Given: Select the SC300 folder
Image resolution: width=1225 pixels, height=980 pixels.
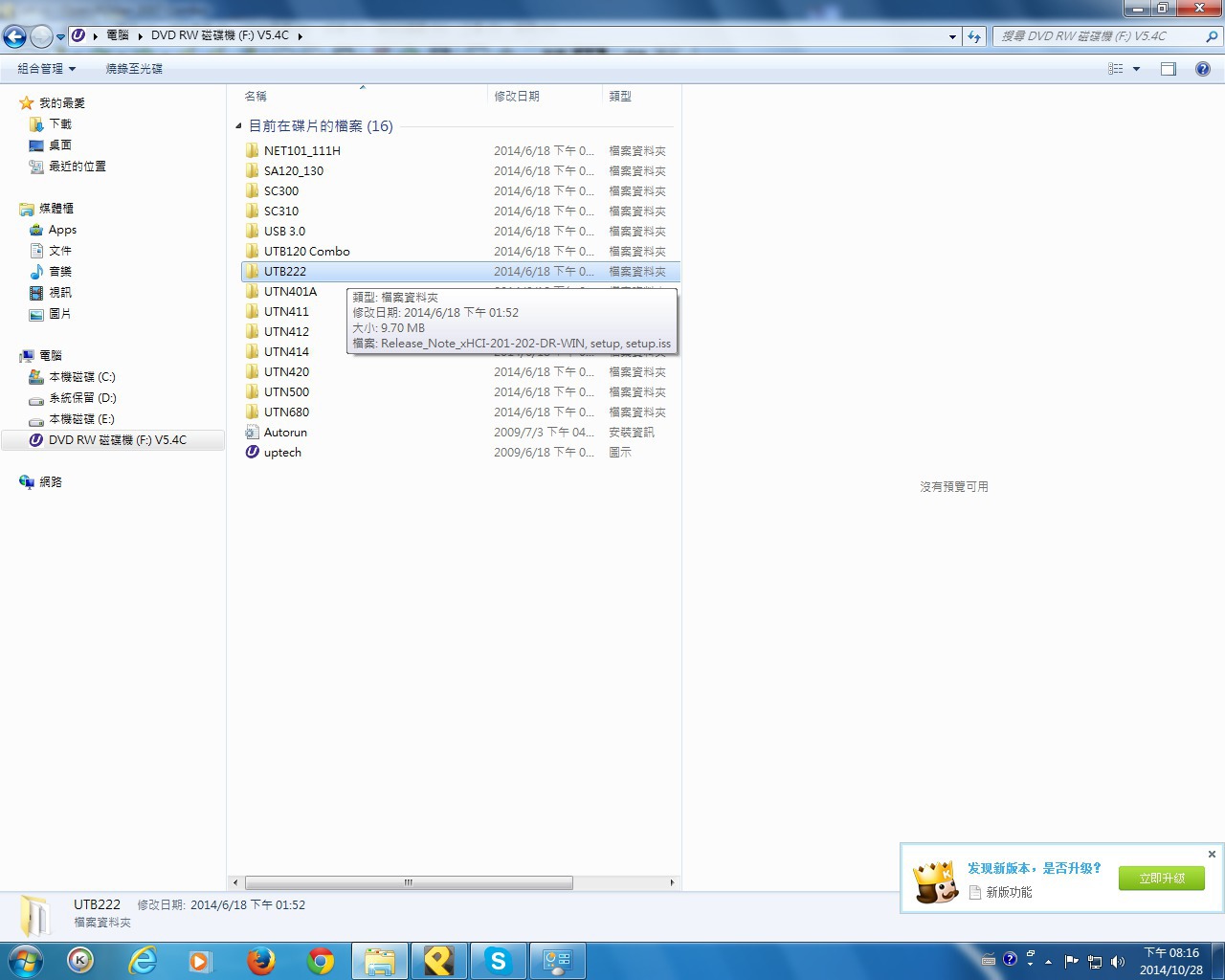Looking at the screenshot, I should (x=460, y=190).
